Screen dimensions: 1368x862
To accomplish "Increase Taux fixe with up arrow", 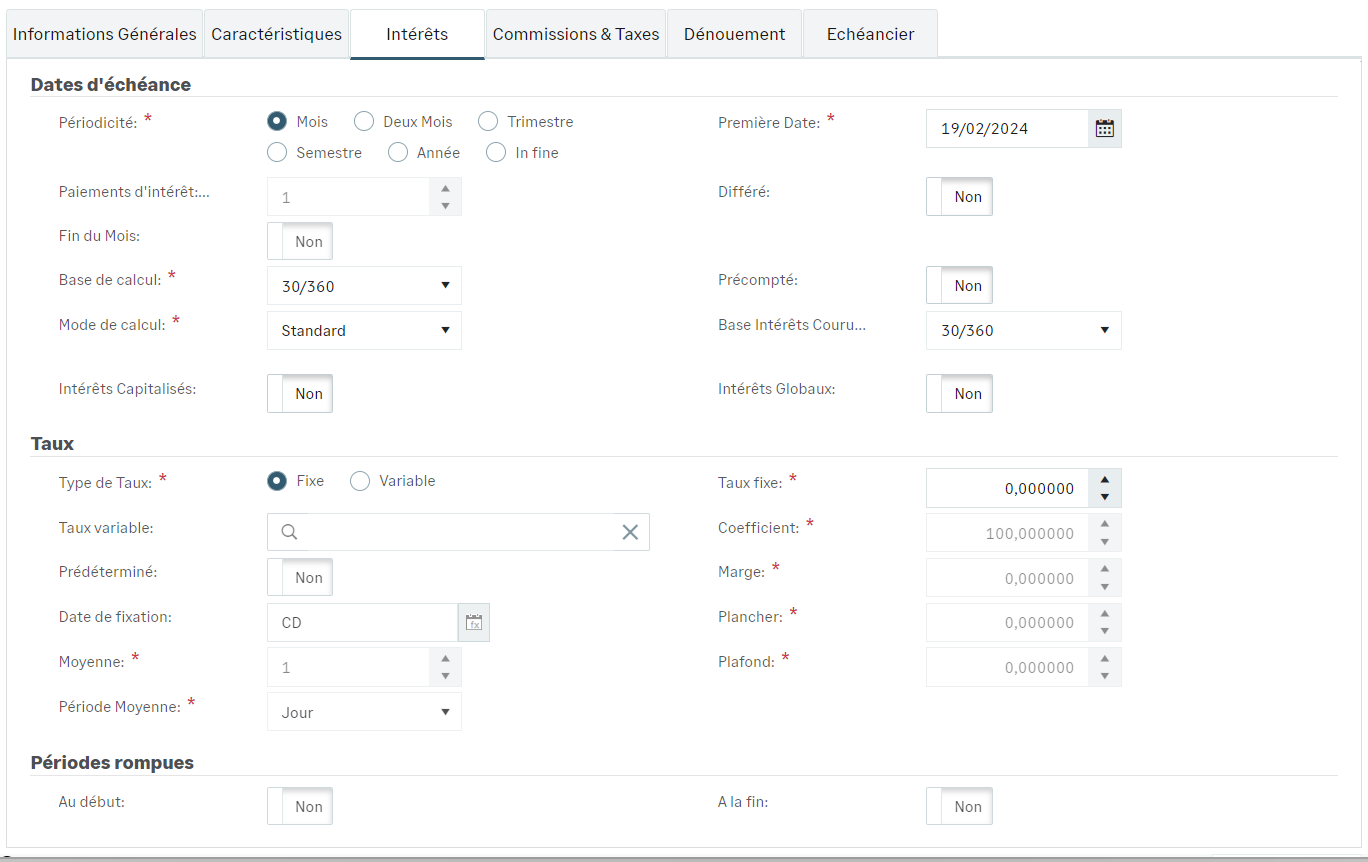I will click(x=1104, y=479).
